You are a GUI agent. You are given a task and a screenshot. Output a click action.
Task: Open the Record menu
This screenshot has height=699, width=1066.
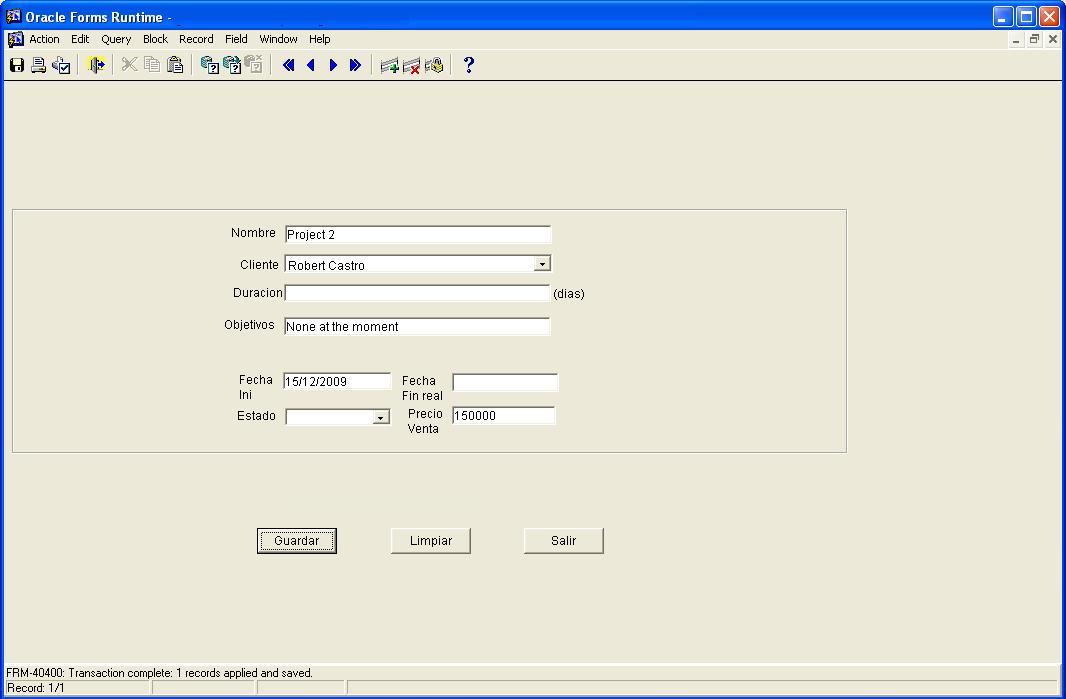coord(196,39)
